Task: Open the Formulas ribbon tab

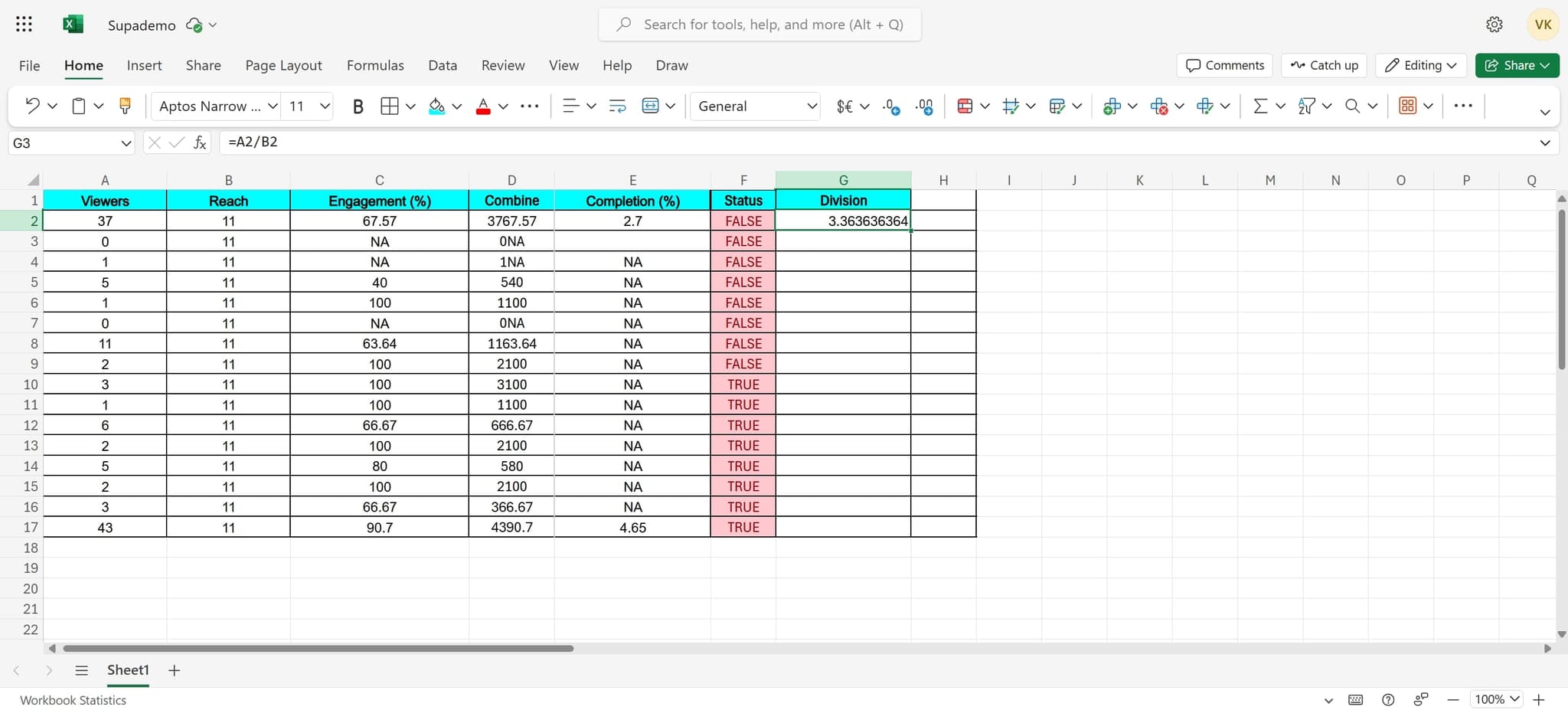Action: coord(375,65)
